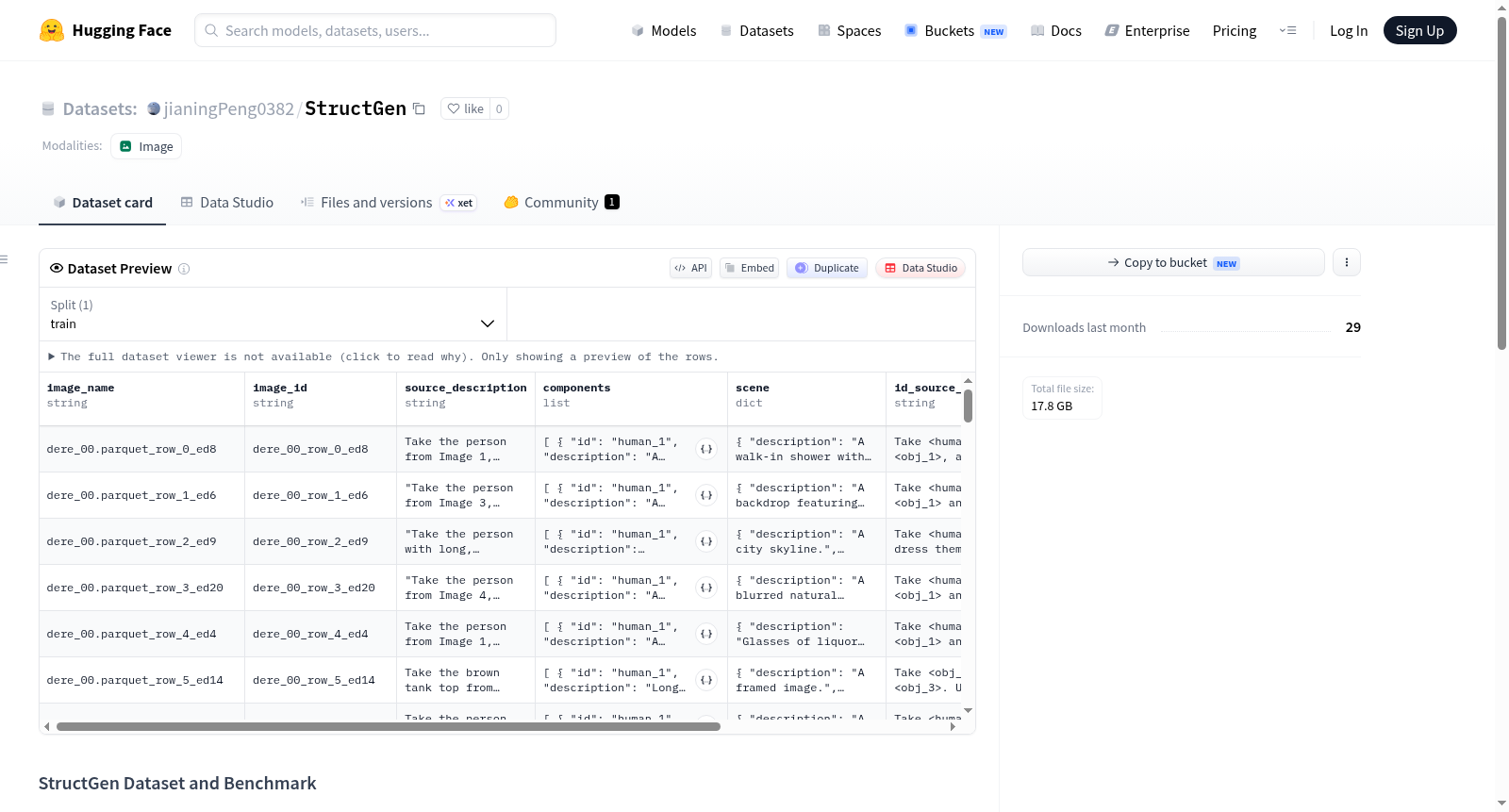
Task: Copy dataset name with the copy icon
Action: tap(420, 108)
